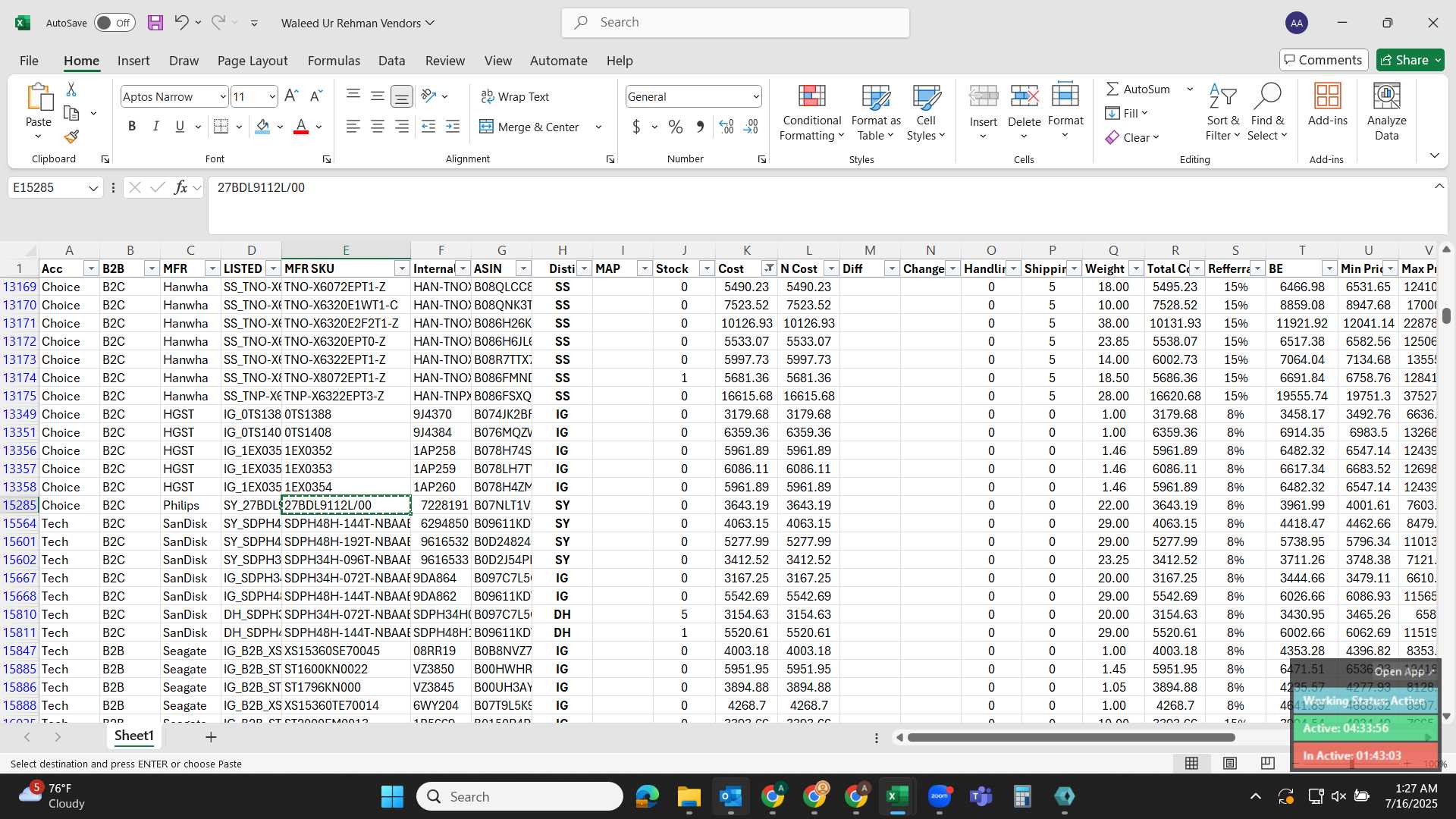Viewport: 1456px width, 819px height.
Task: Toggle Italic formatting
Action: click(155, 127)
